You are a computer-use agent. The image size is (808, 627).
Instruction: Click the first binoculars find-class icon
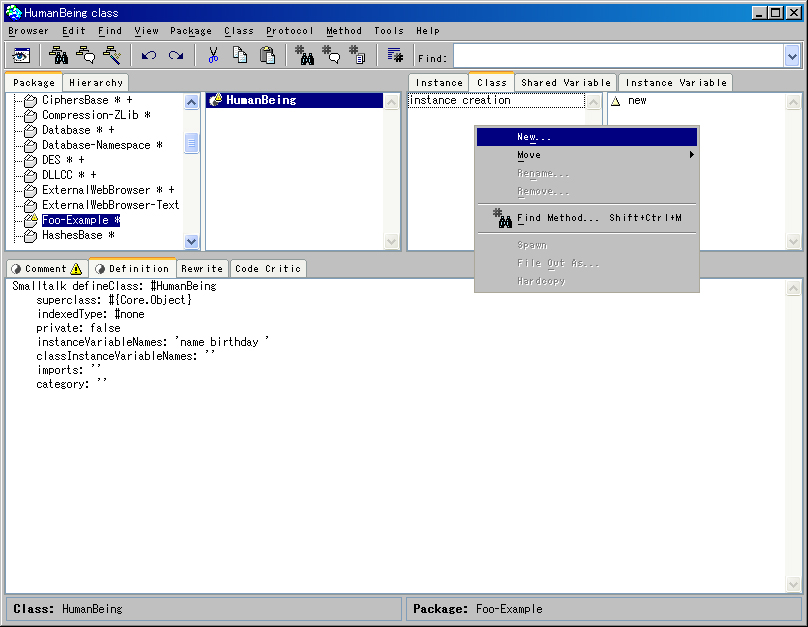[58, 56]
